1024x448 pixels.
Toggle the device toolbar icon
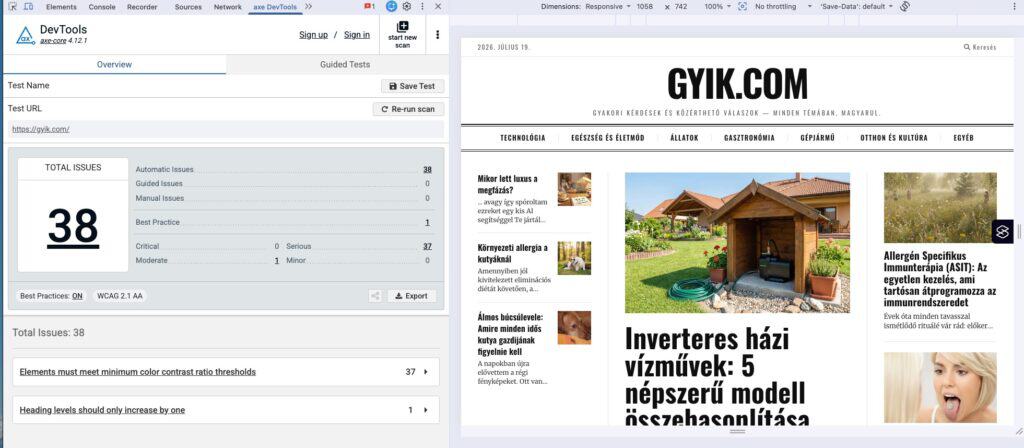[x=28, y=7]
